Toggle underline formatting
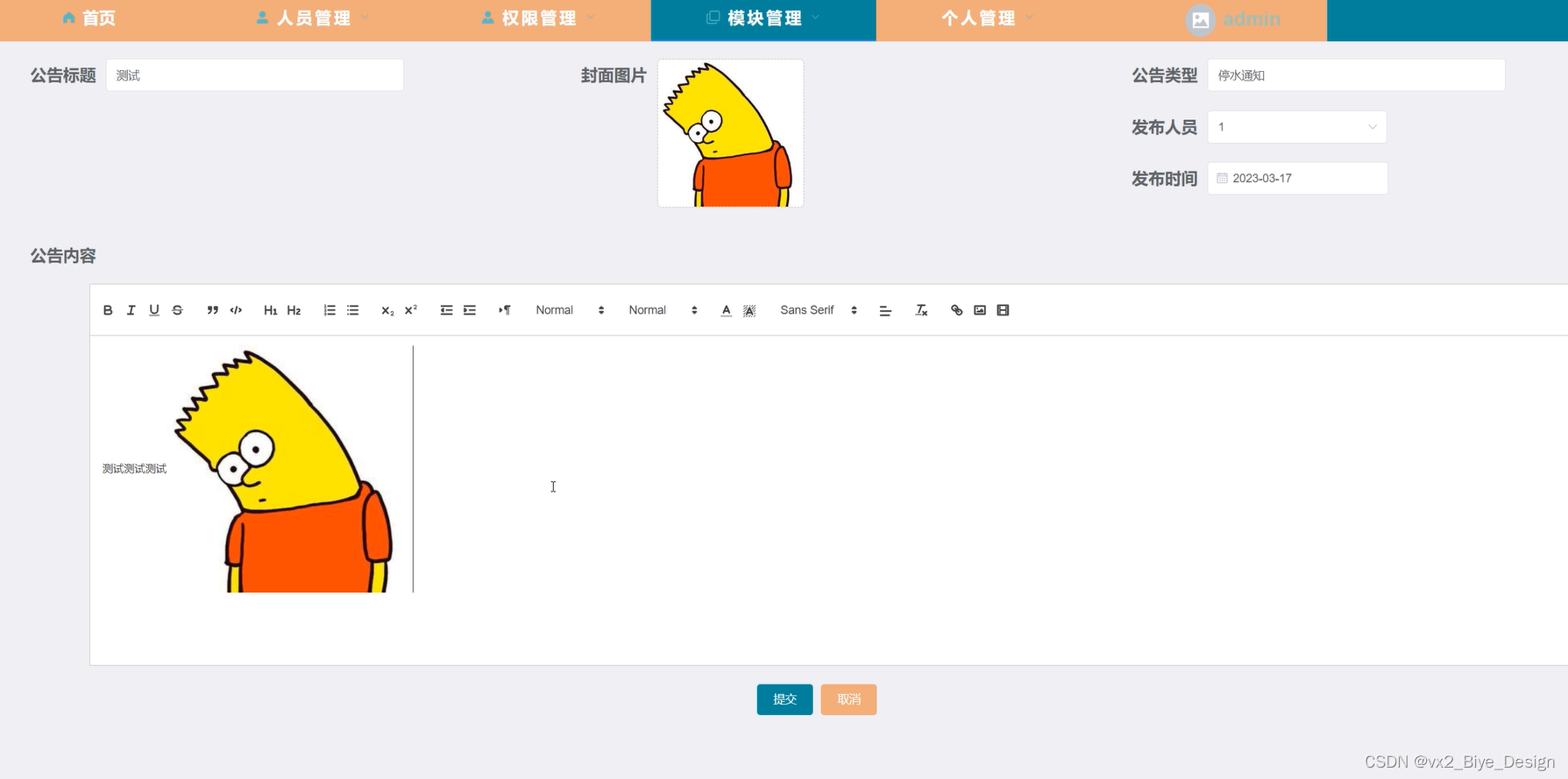 (x=154, y=310)
